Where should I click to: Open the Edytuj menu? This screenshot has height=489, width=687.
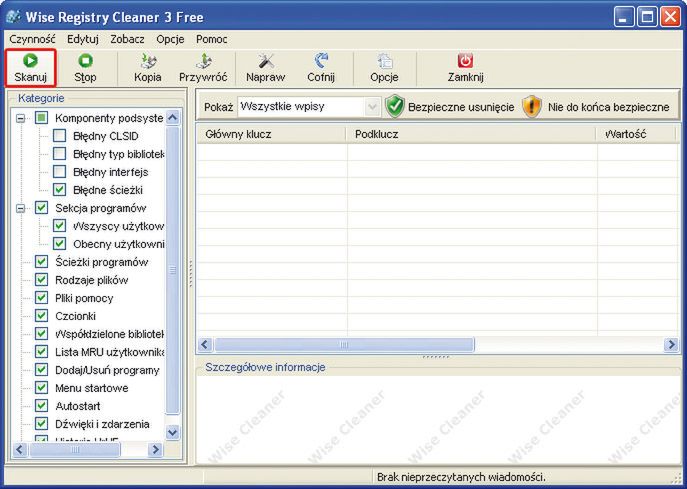click(83, 39)
